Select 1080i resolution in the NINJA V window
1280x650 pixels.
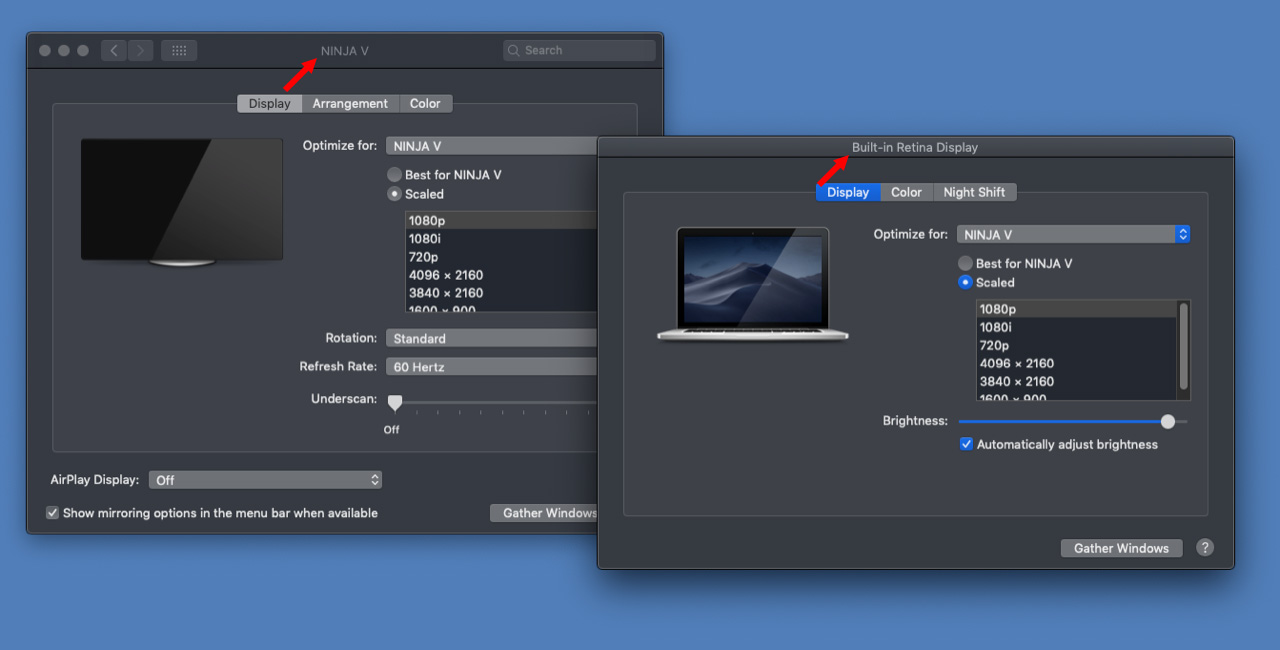coord(501,238)
